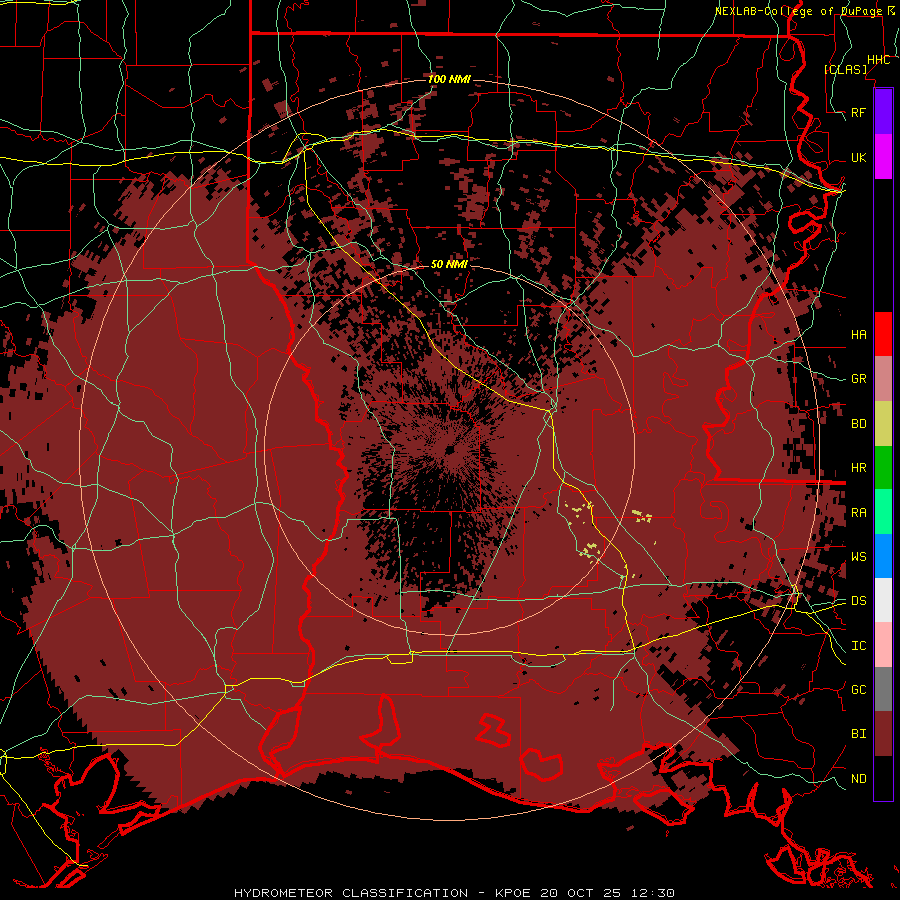Screen dimensions: 900x900
Task: Click the UK magenta legend color swatch
Action: tap(883, 157)
